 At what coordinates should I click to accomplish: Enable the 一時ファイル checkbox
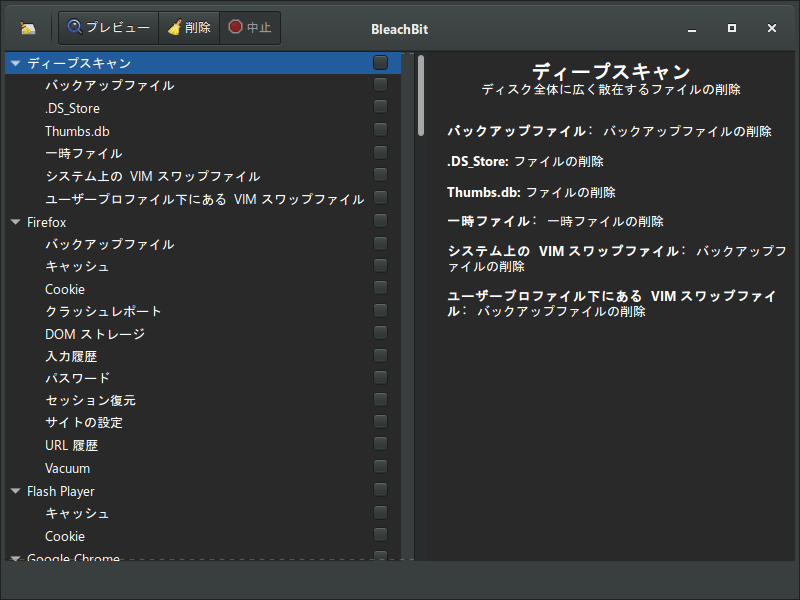[x=380, y=153]
